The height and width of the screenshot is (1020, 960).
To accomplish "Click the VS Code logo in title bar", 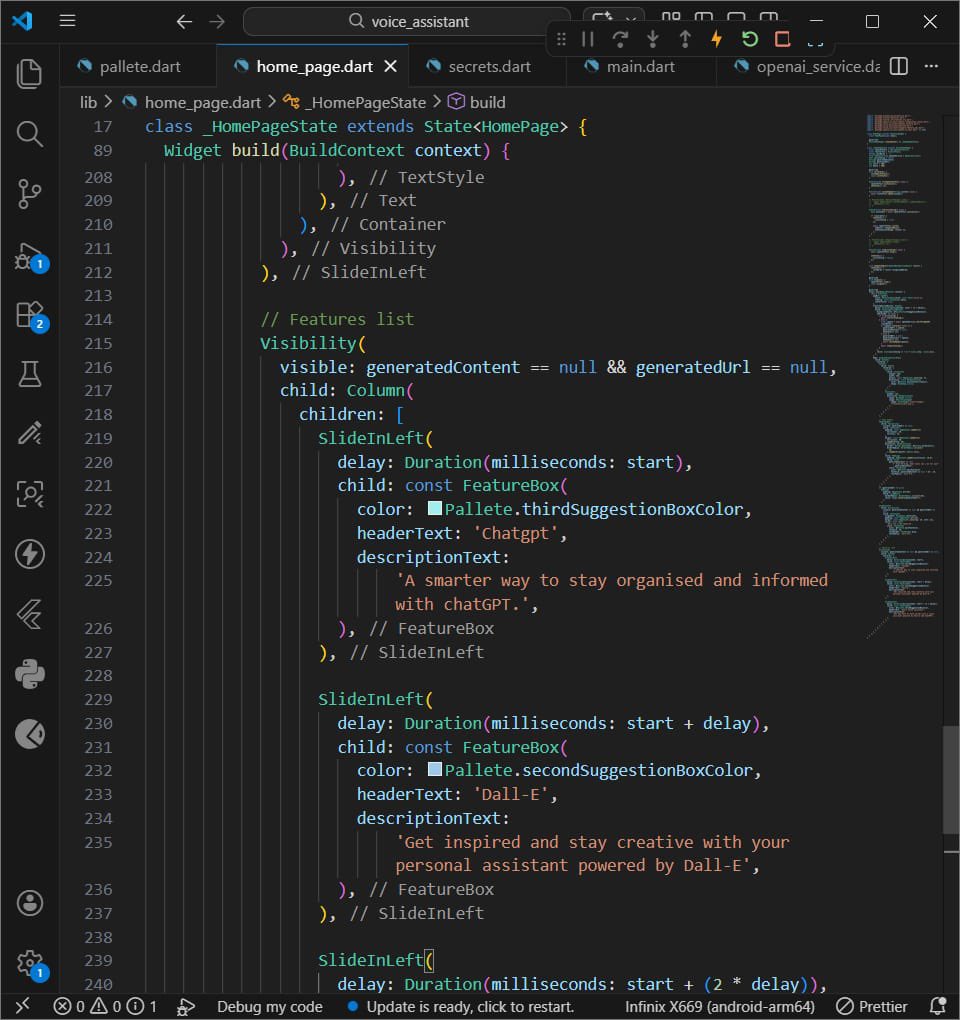I will [22, 21].
